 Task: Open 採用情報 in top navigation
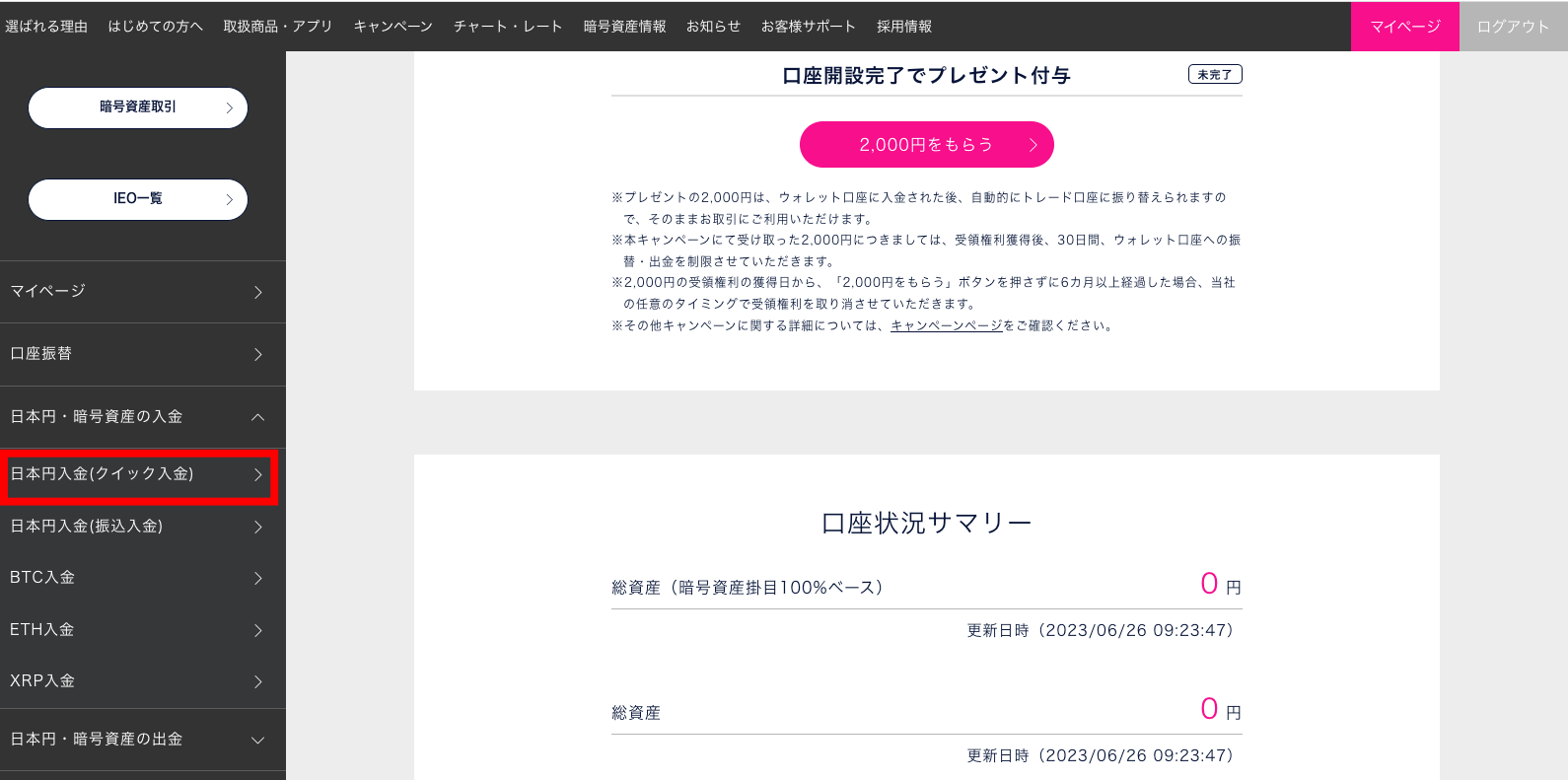(904, 27)
